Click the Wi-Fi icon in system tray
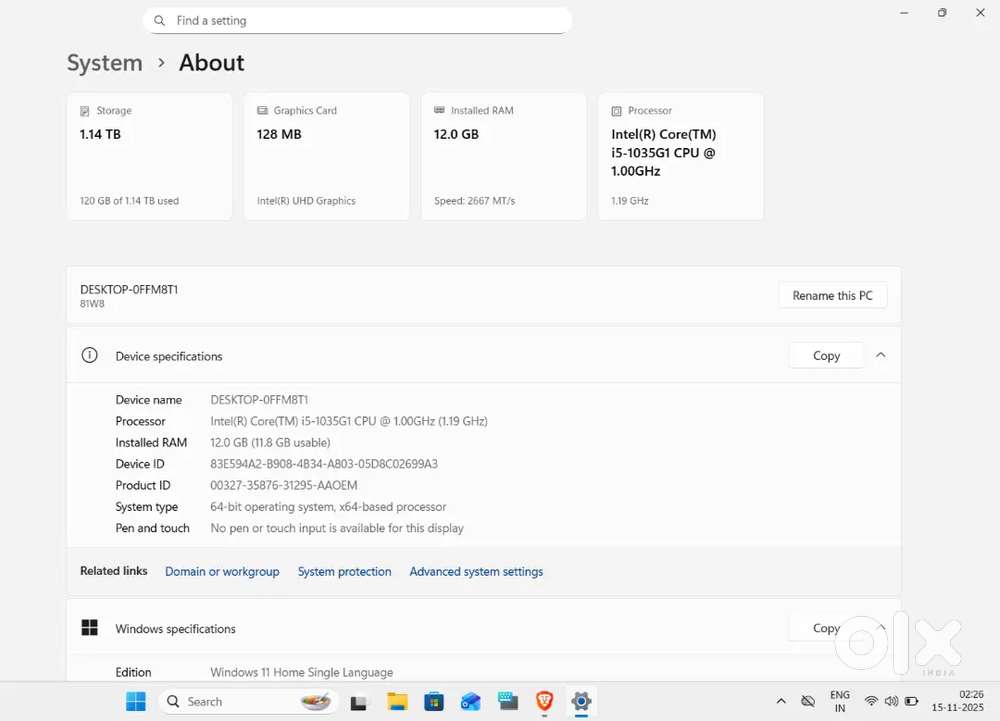1000x721 pixels. tap(871, 701)
